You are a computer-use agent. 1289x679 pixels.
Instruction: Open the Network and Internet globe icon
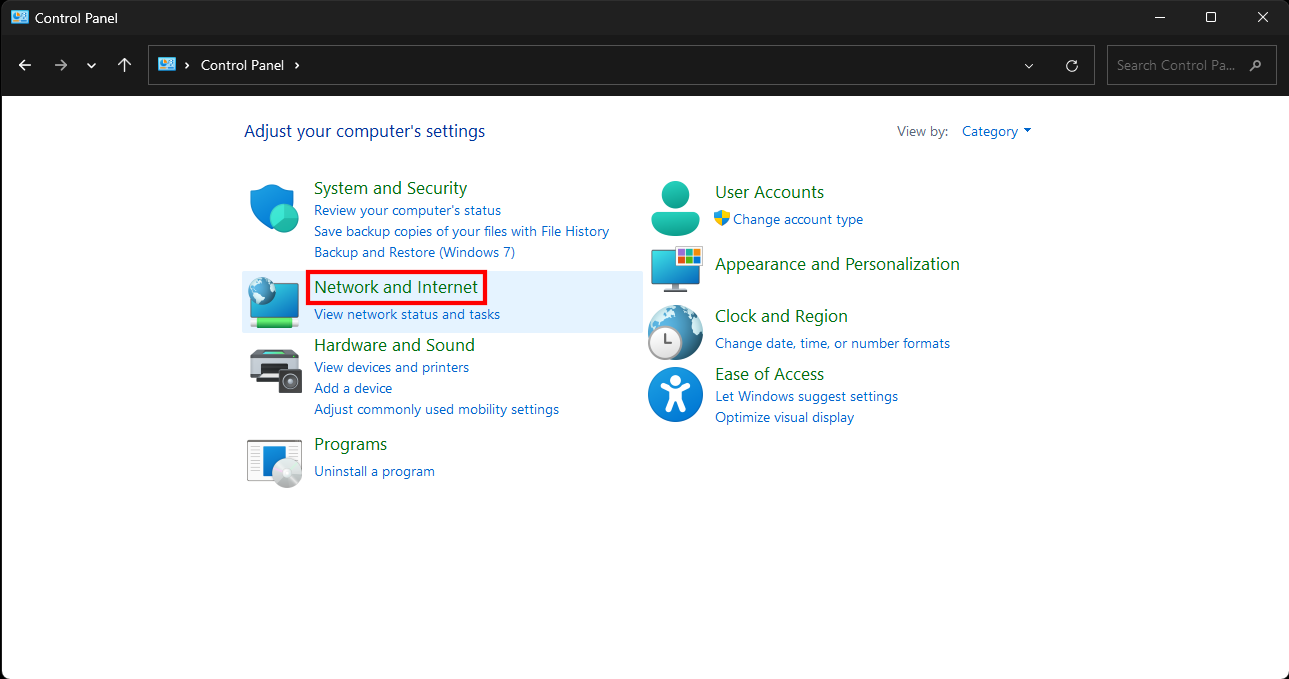[x=273, y=302]
